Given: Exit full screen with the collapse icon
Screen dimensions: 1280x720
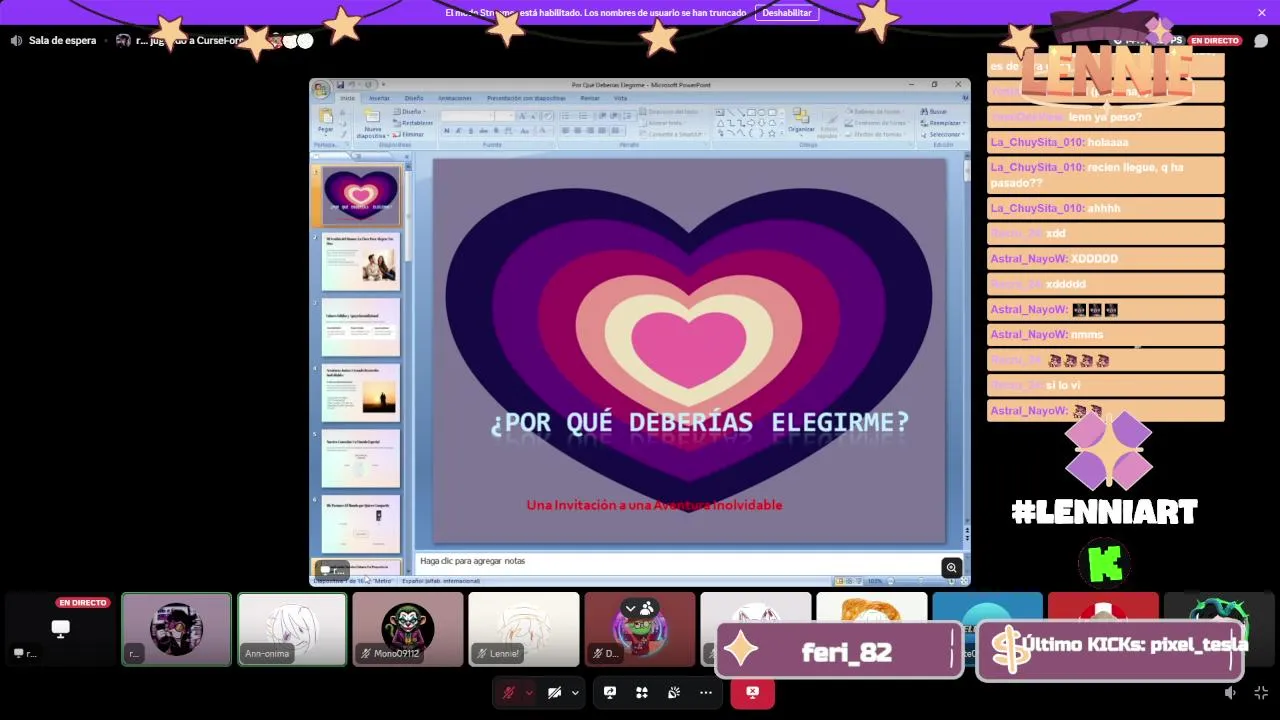Looking at the screenshot, I should point(1261,692).
